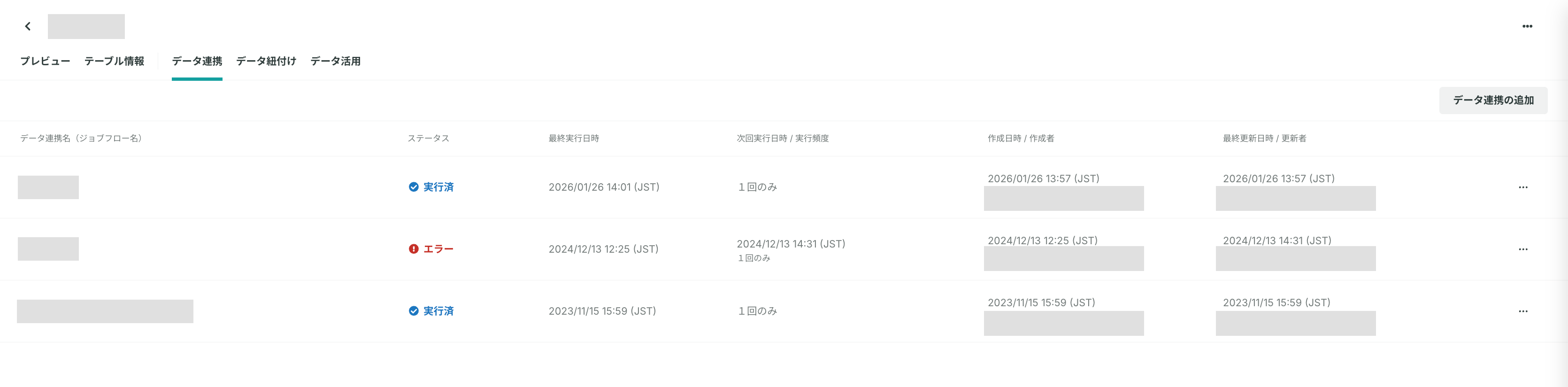Go back using the left chevron arrow
The image size is (1568, 387).
28,26
